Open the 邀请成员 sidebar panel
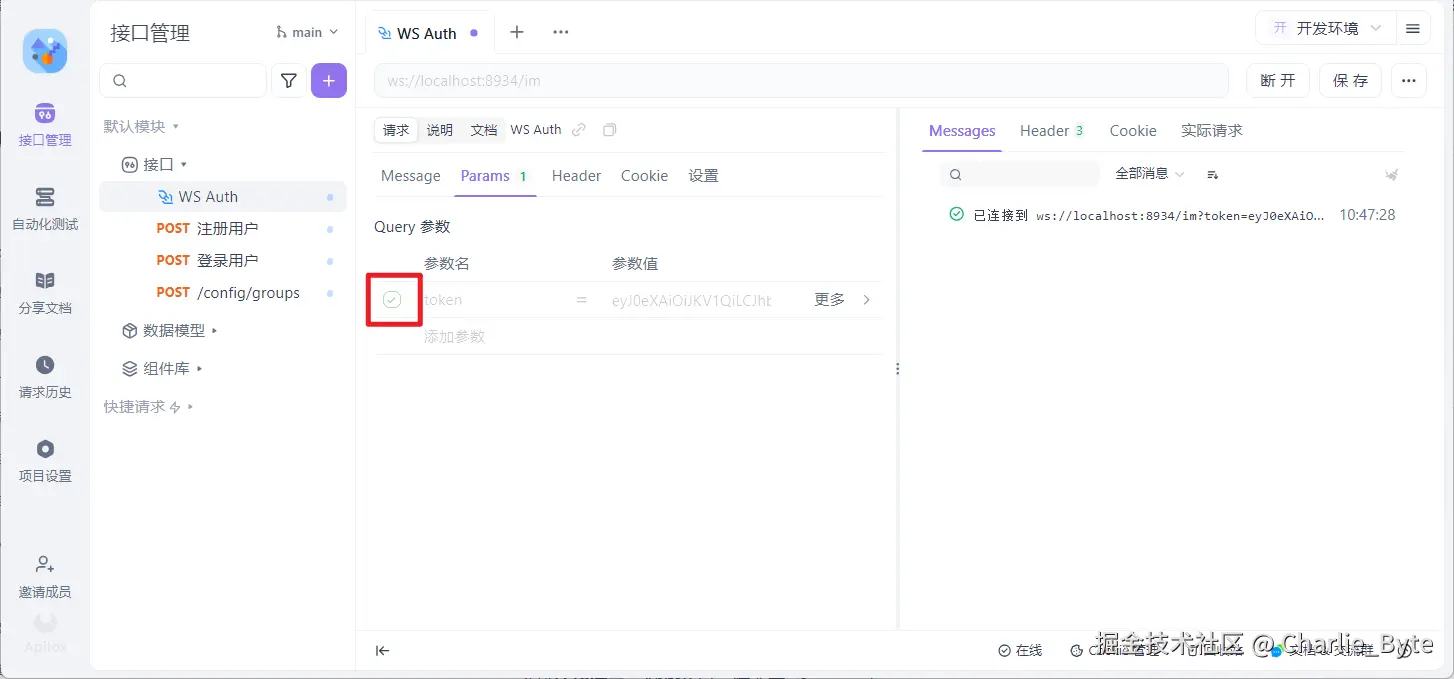This screenshot has height=679, width=1454. click(x=45, y=577)
